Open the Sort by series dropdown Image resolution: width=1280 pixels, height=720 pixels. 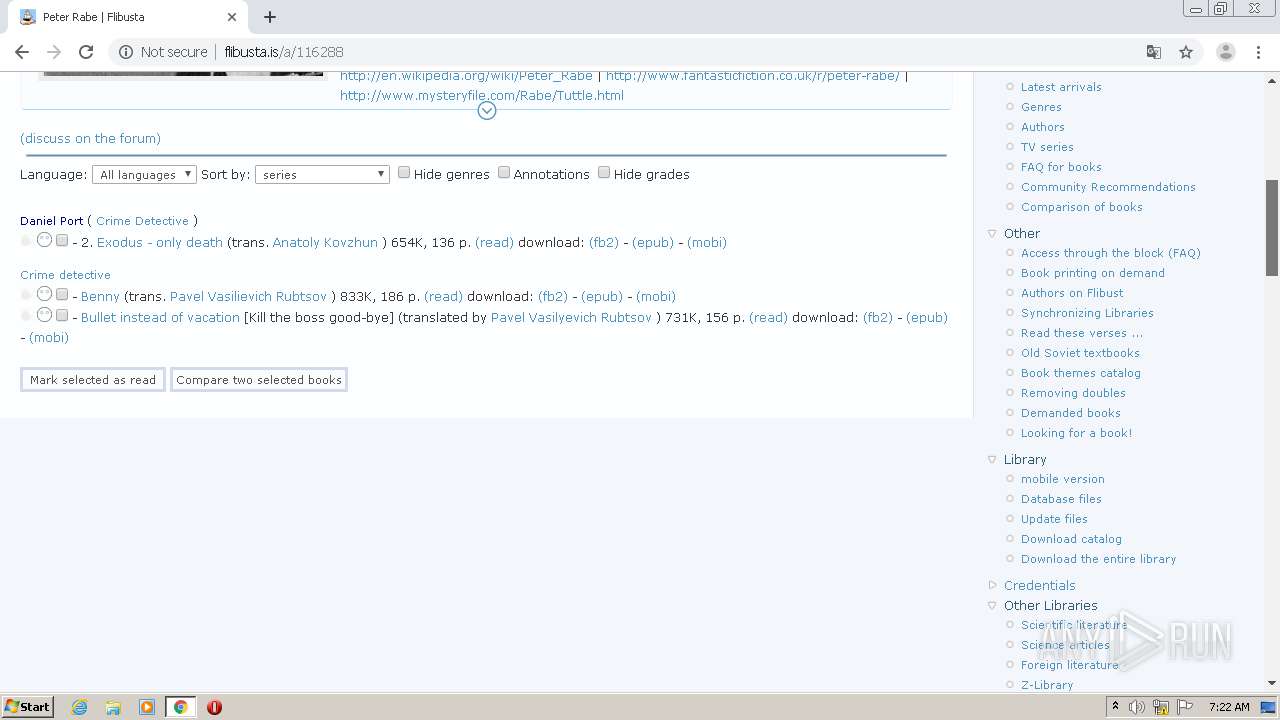(x=322, y=174)
